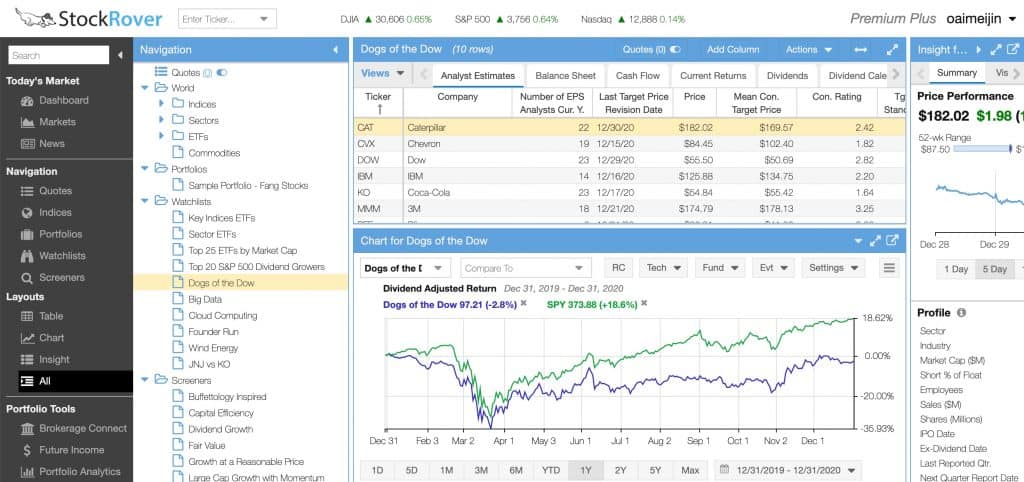1024x482 pixels.
Task: Open the Enter Ticker combo box
Action: [x=227, y=19]
